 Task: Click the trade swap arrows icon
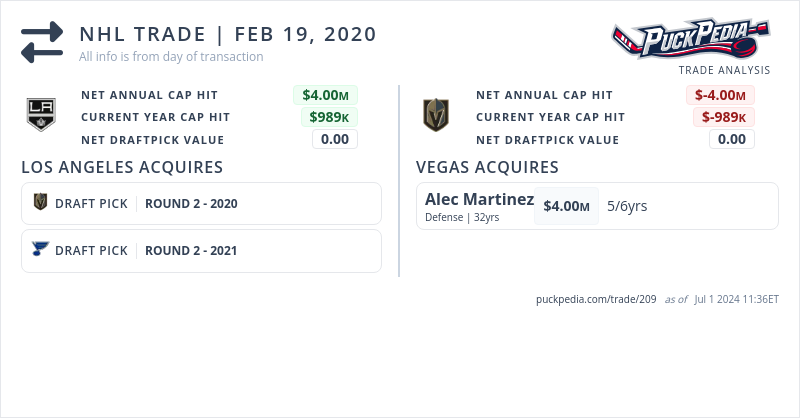point(42,42)
